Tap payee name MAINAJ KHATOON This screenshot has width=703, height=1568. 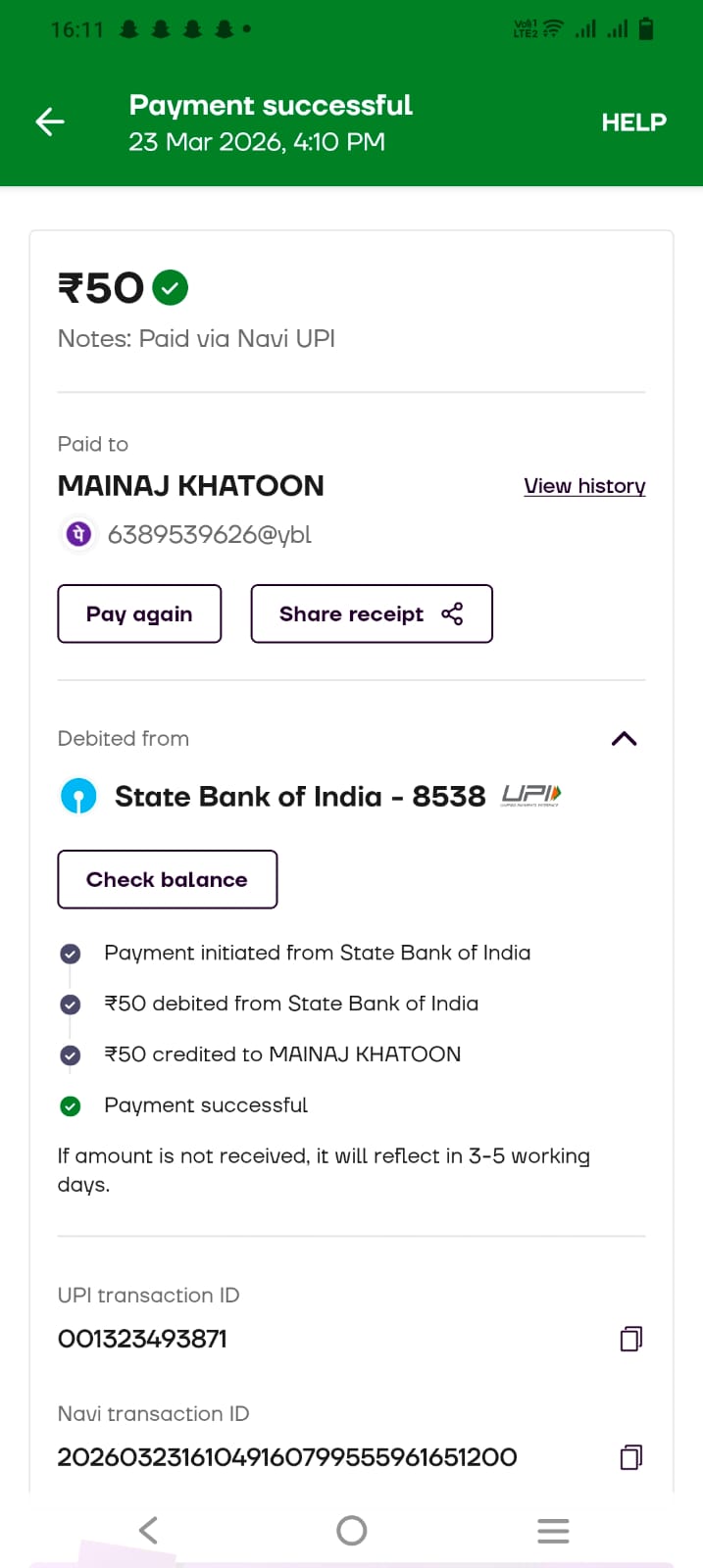coord(191,486)
